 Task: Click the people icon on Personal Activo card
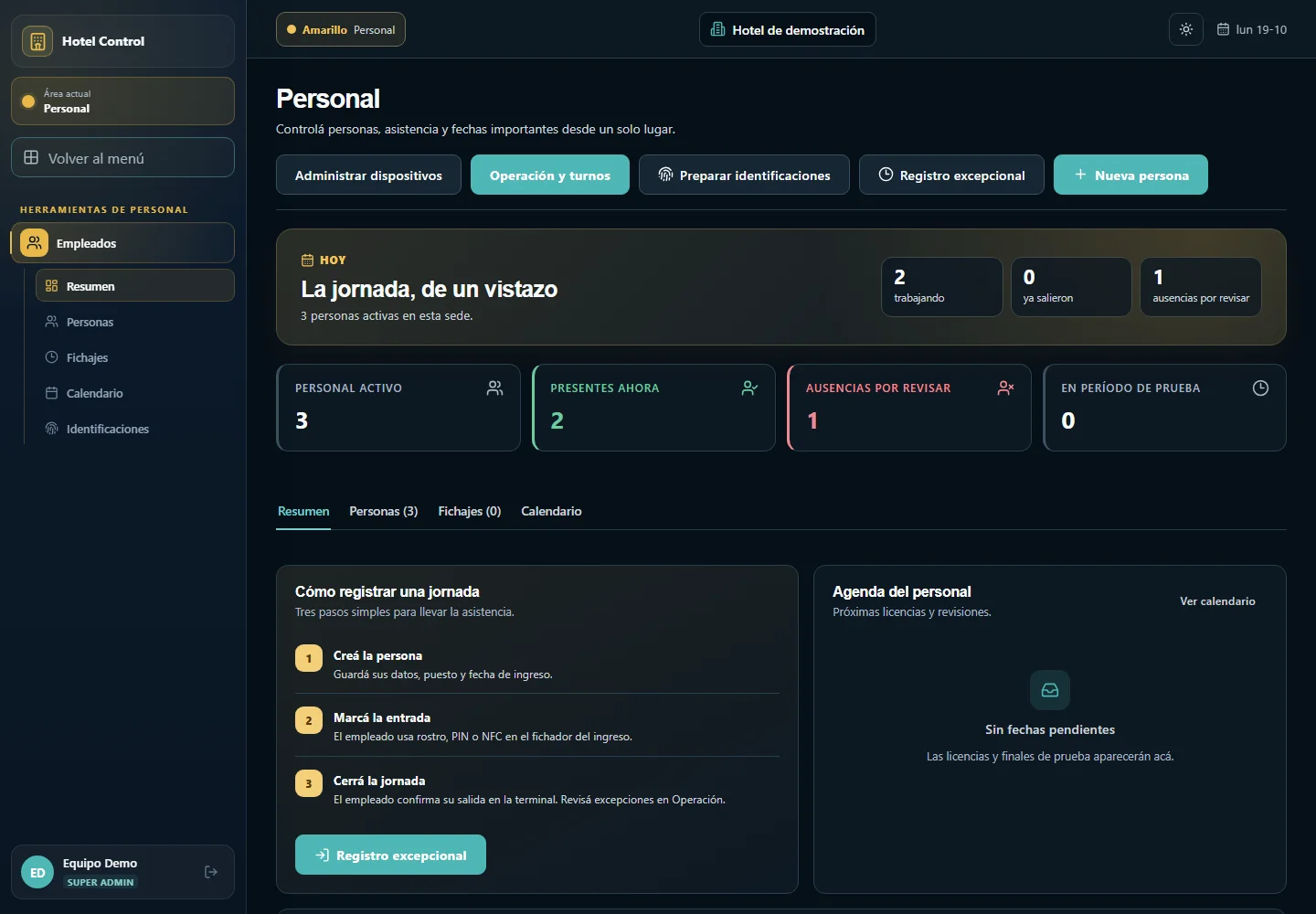(494, 388)
